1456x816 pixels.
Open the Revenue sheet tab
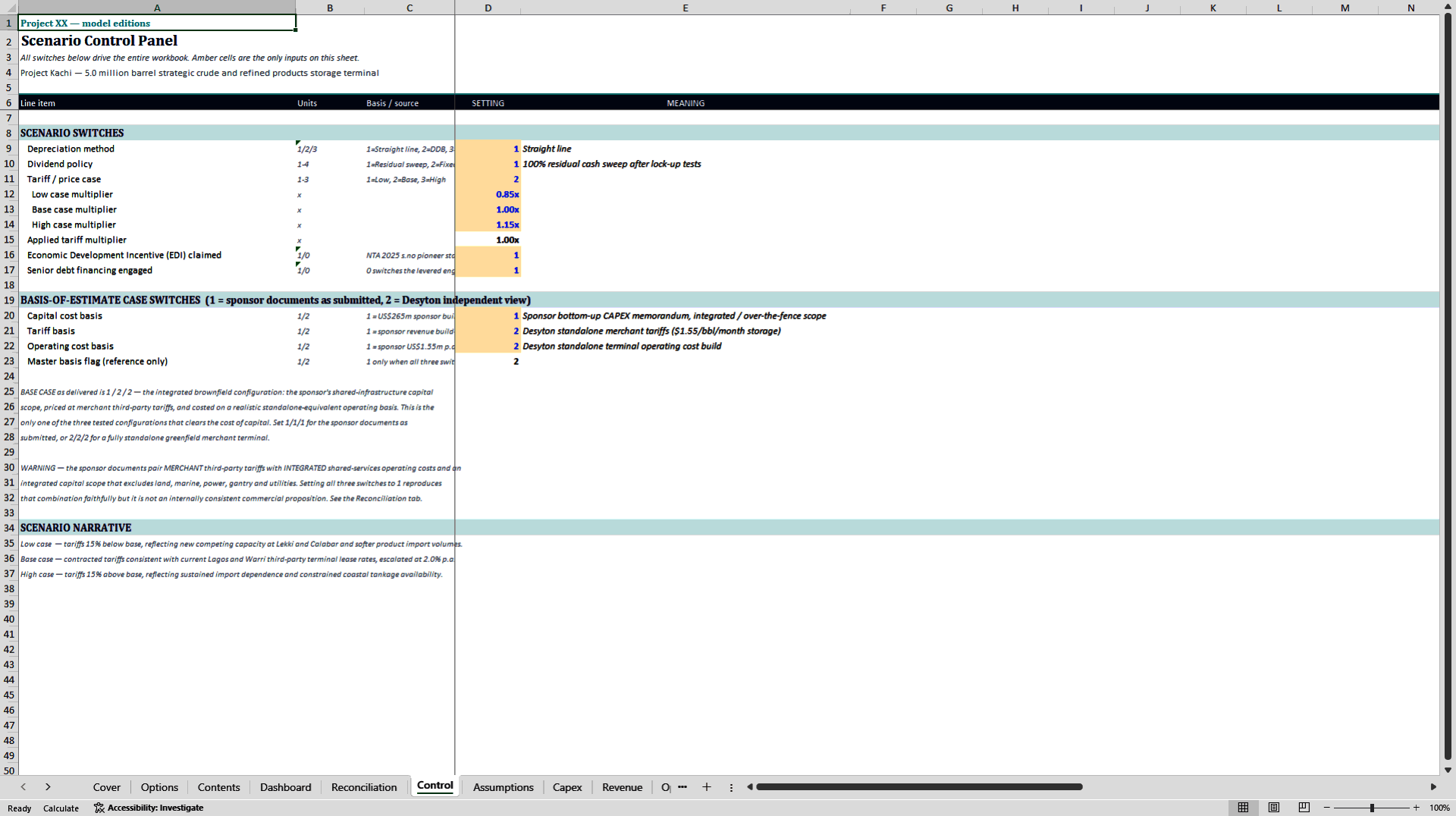(623, 787)
